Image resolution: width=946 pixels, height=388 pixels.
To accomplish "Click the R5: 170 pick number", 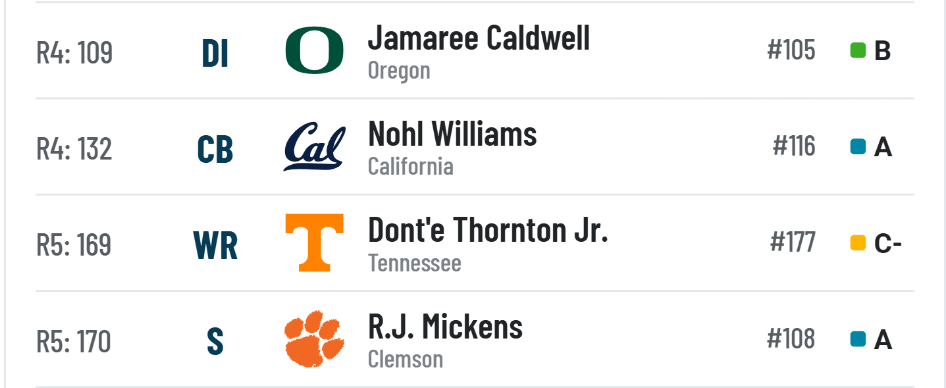I will coord(74,342).
